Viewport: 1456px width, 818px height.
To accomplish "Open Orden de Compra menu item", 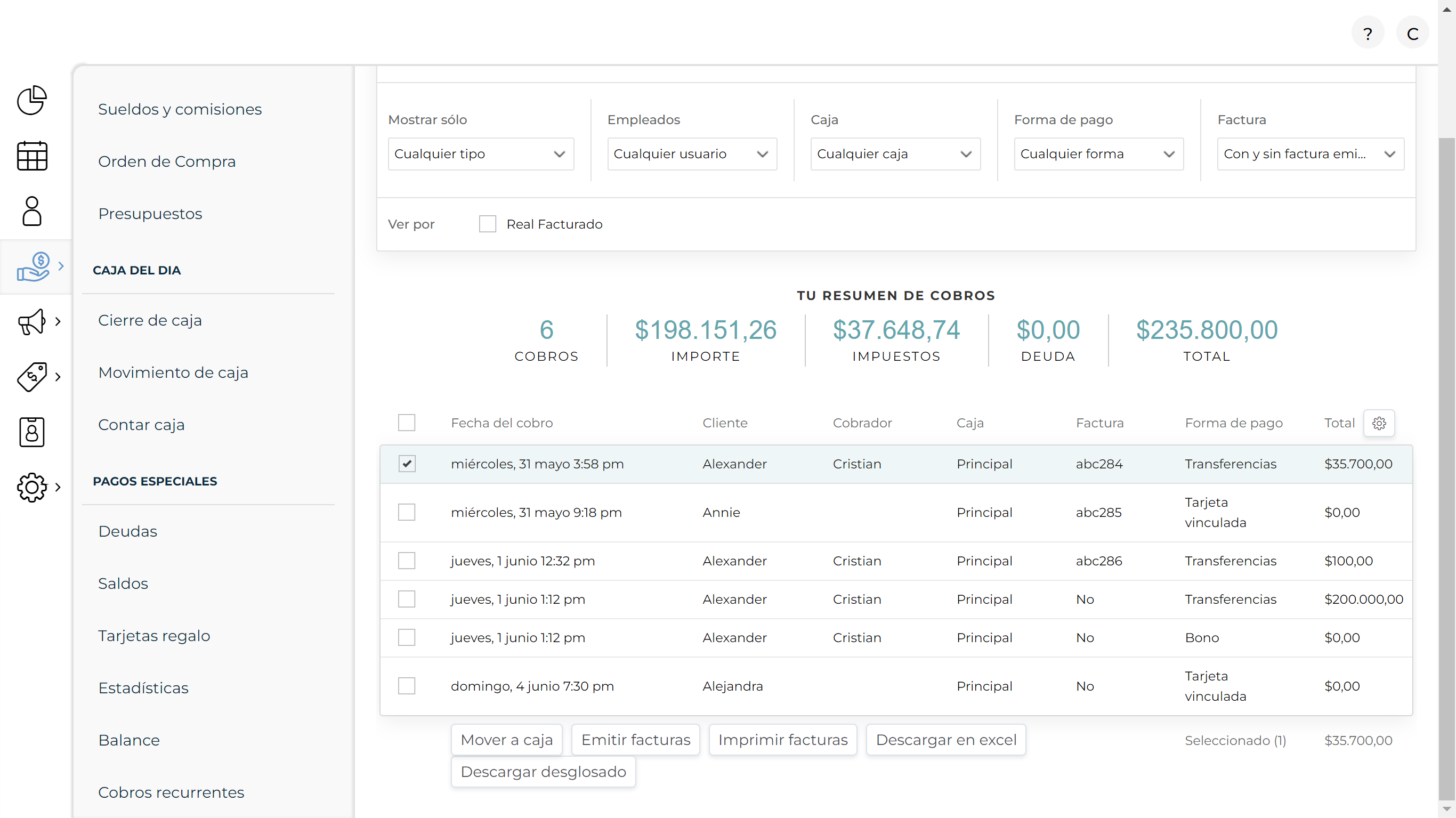I will (167, 161).
